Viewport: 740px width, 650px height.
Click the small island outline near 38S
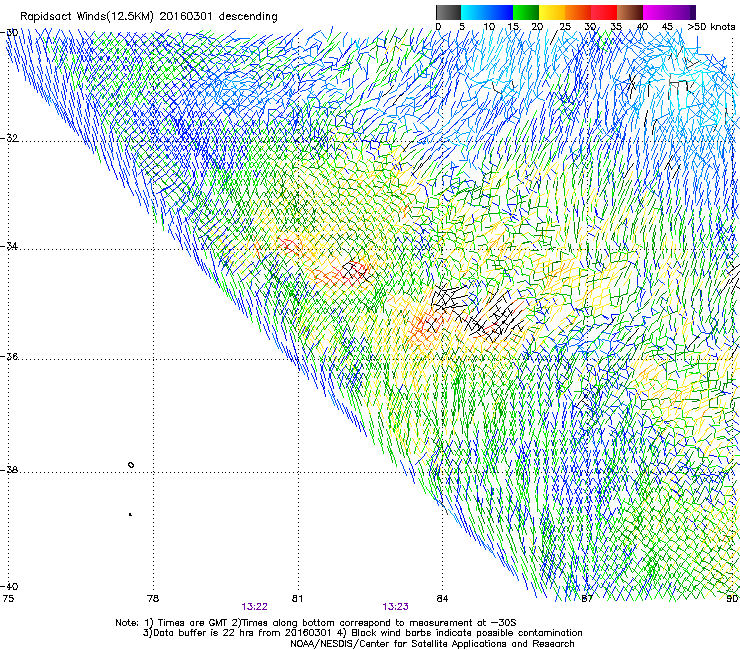pos(131,465)
